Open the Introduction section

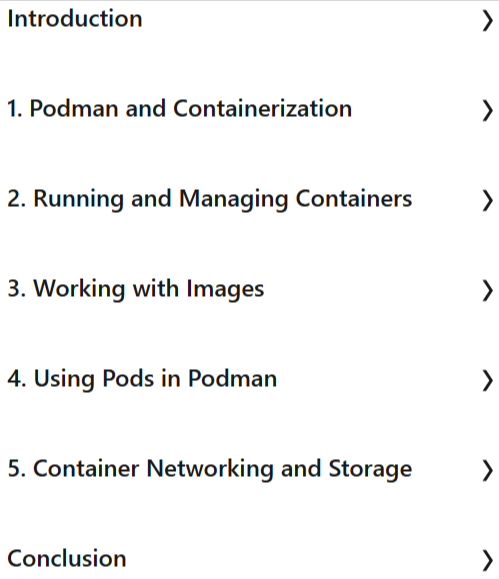pos(75,18)
